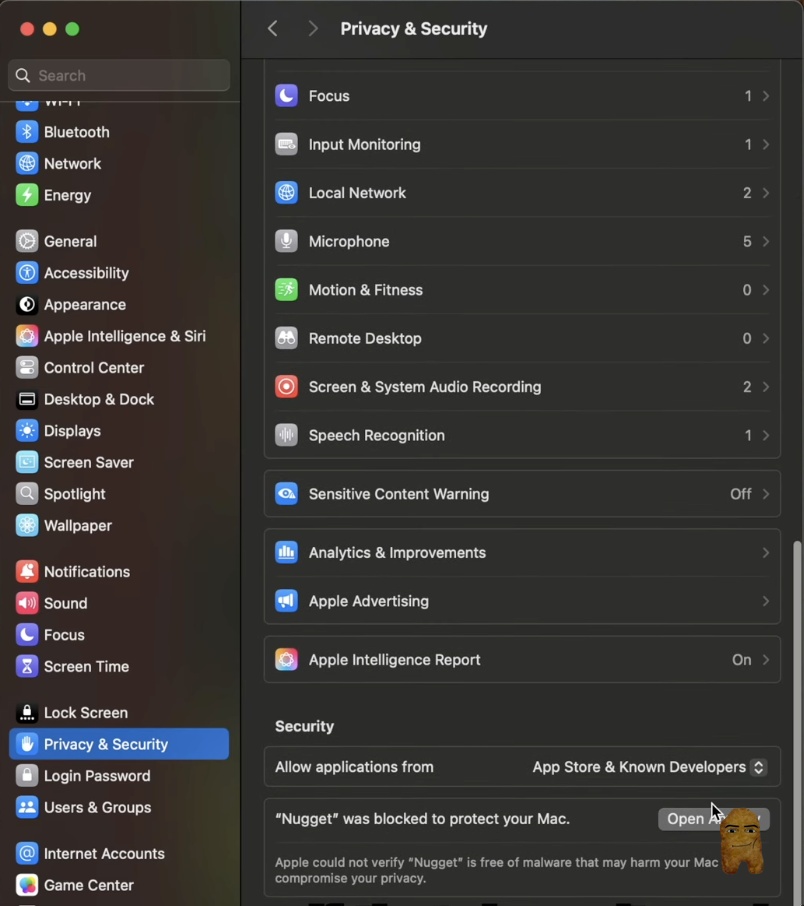Select the Appearance icon
Image resolution: width=804 pixels, height=906 pixels.
tap(27, 305)
